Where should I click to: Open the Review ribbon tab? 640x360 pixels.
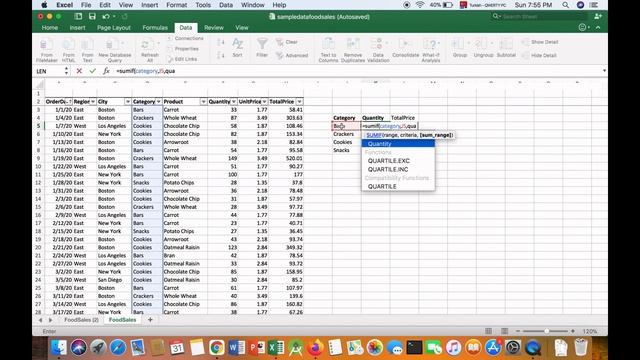[x=214, y=28]
